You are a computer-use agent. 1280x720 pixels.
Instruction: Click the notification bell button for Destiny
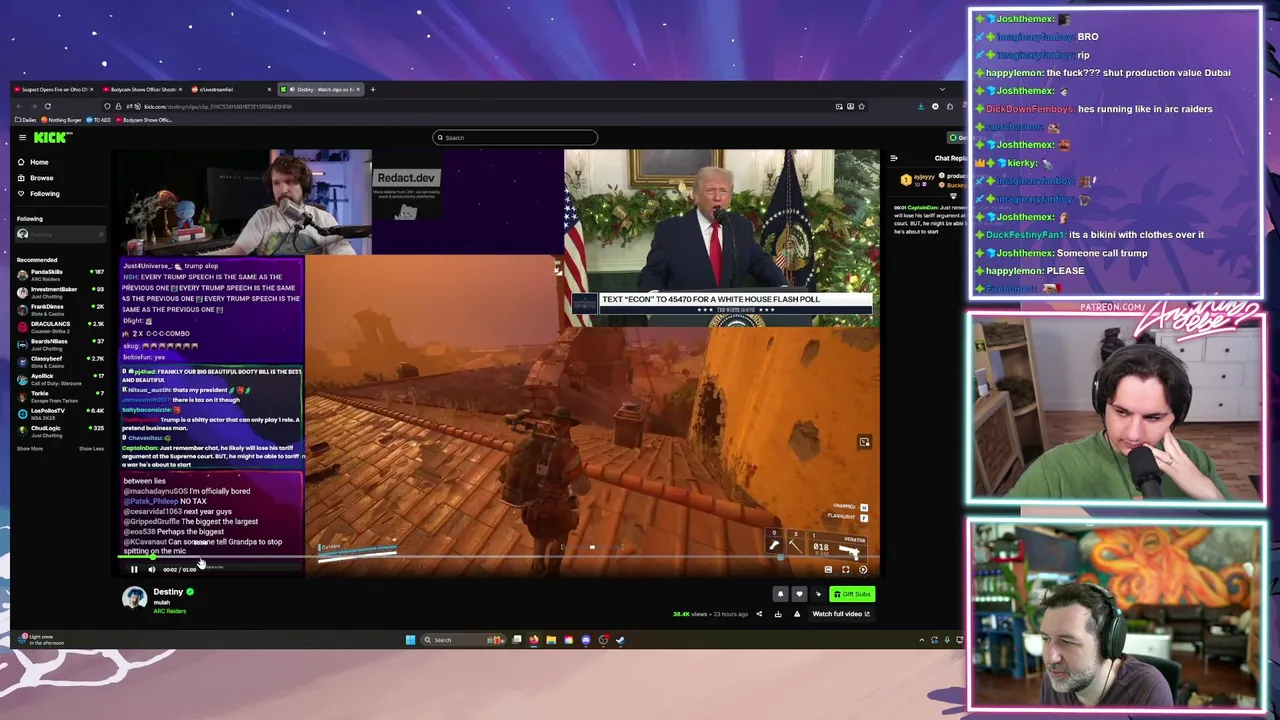(781, 594)
